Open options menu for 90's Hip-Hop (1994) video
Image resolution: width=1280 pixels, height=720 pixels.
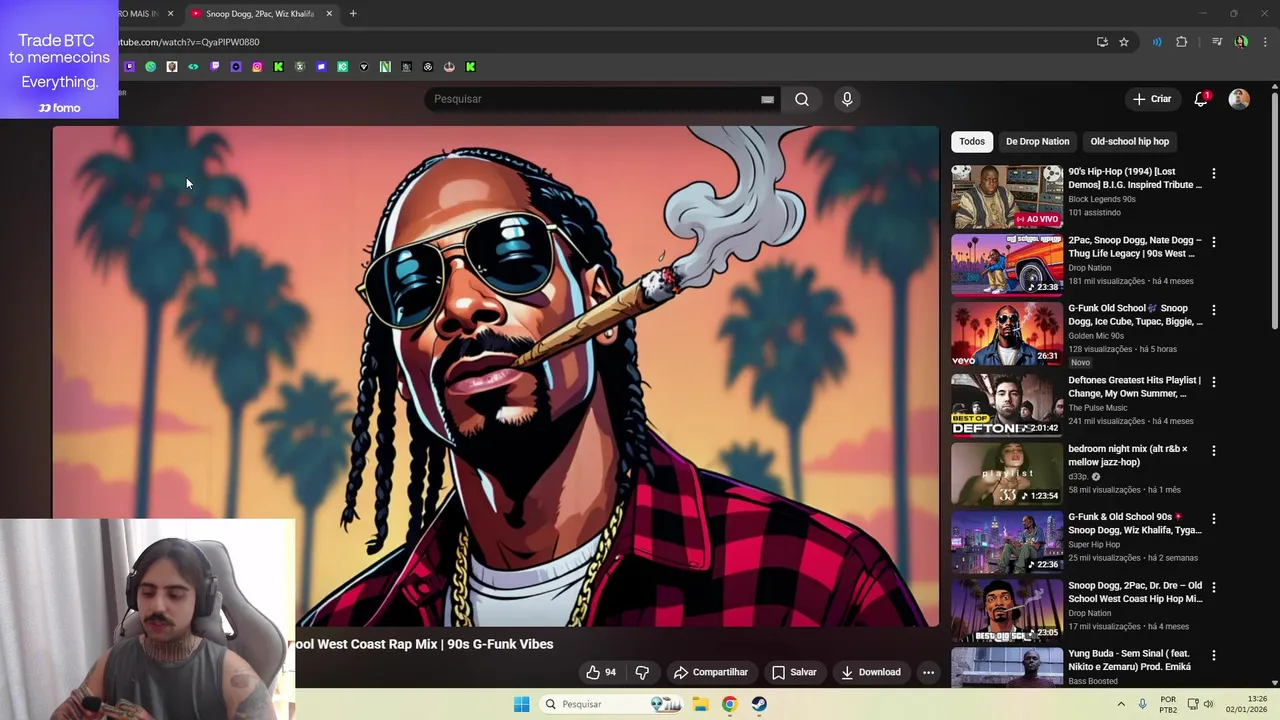click(1214, 173)
